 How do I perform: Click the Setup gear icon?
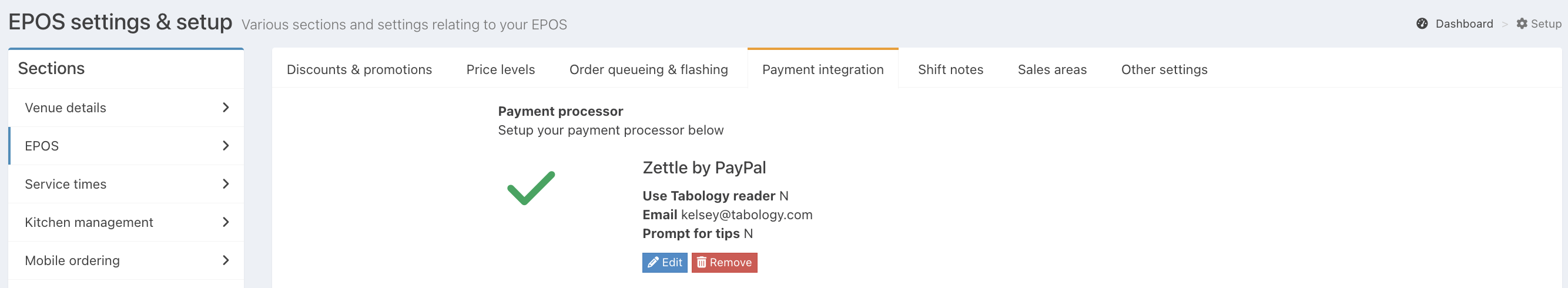pyautogui.click(x=1522, y=24)
